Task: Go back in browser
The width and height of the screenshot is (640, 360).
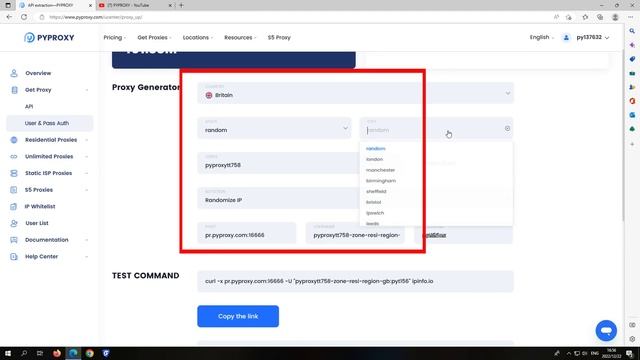Action: pos(9,17)
